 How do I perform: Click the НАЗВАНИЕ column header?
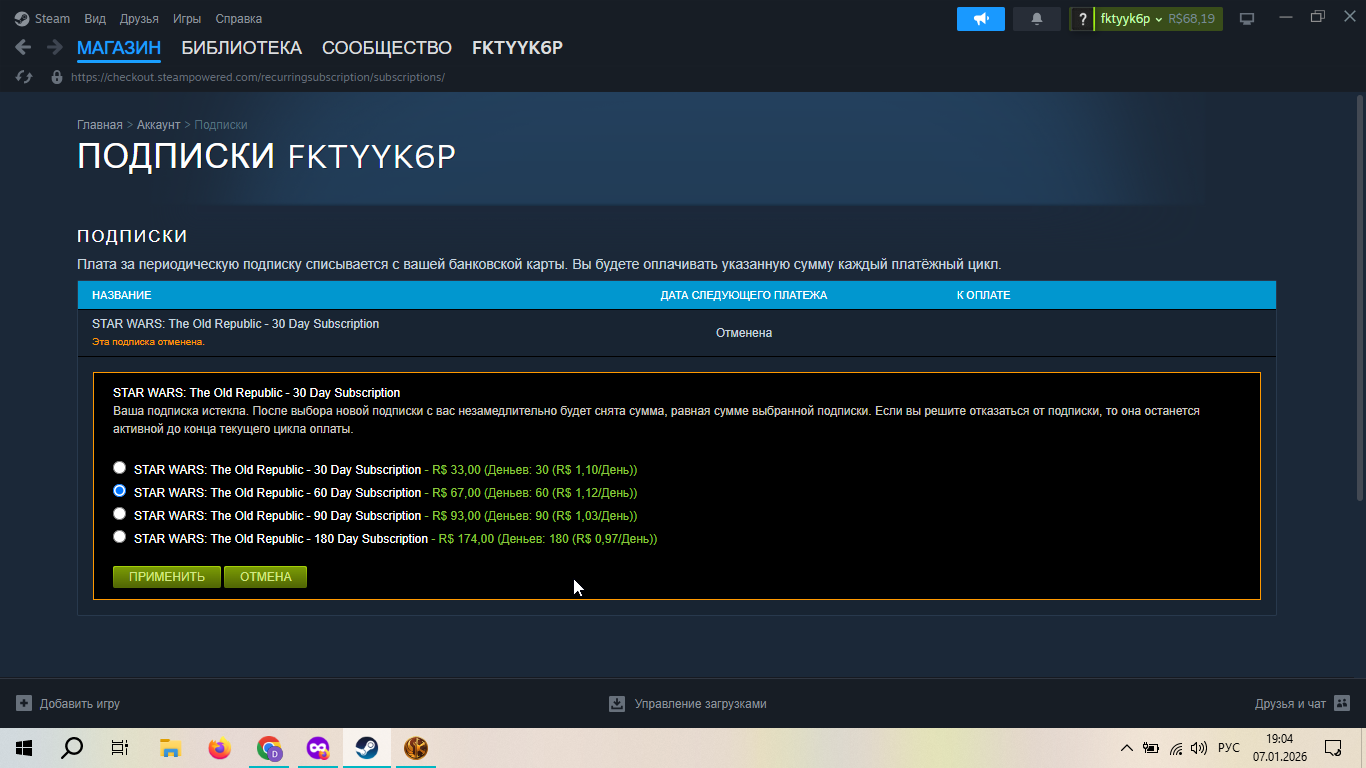[122, 296]
